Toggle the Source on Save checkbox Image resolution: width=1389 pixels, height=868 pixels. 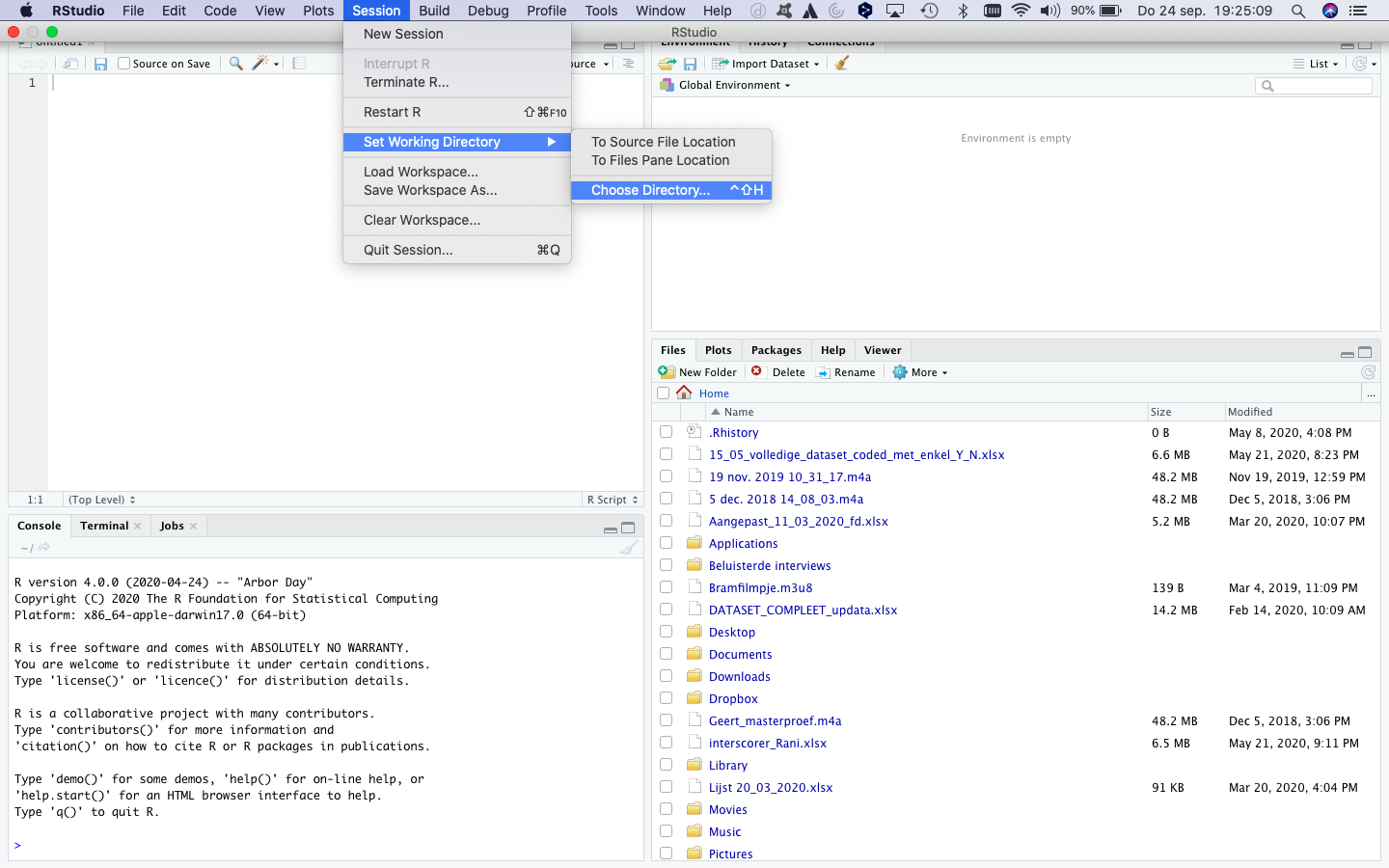123,64
